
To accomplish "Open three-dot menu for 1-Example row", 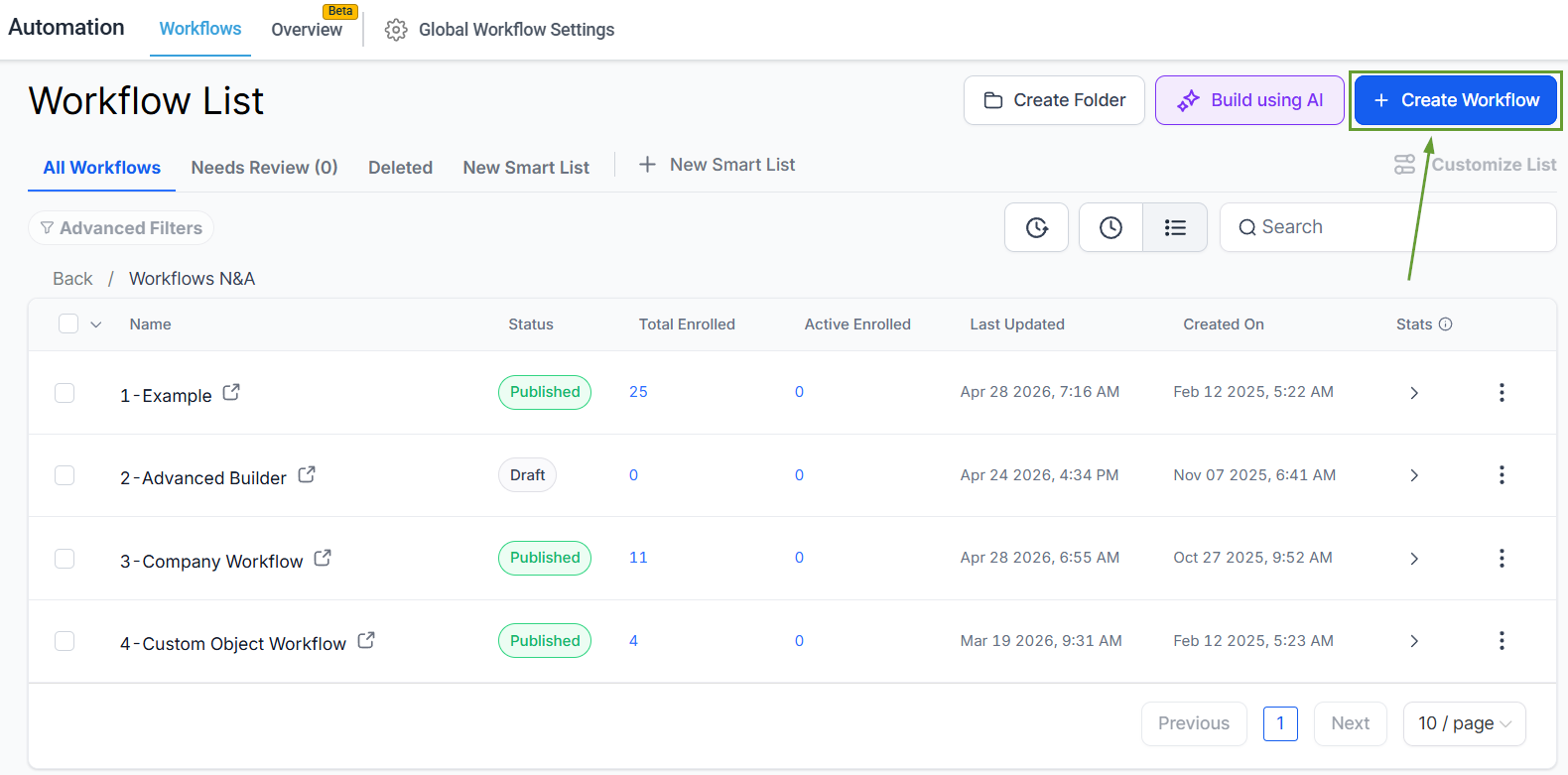I will click(x=1502, y=393).
